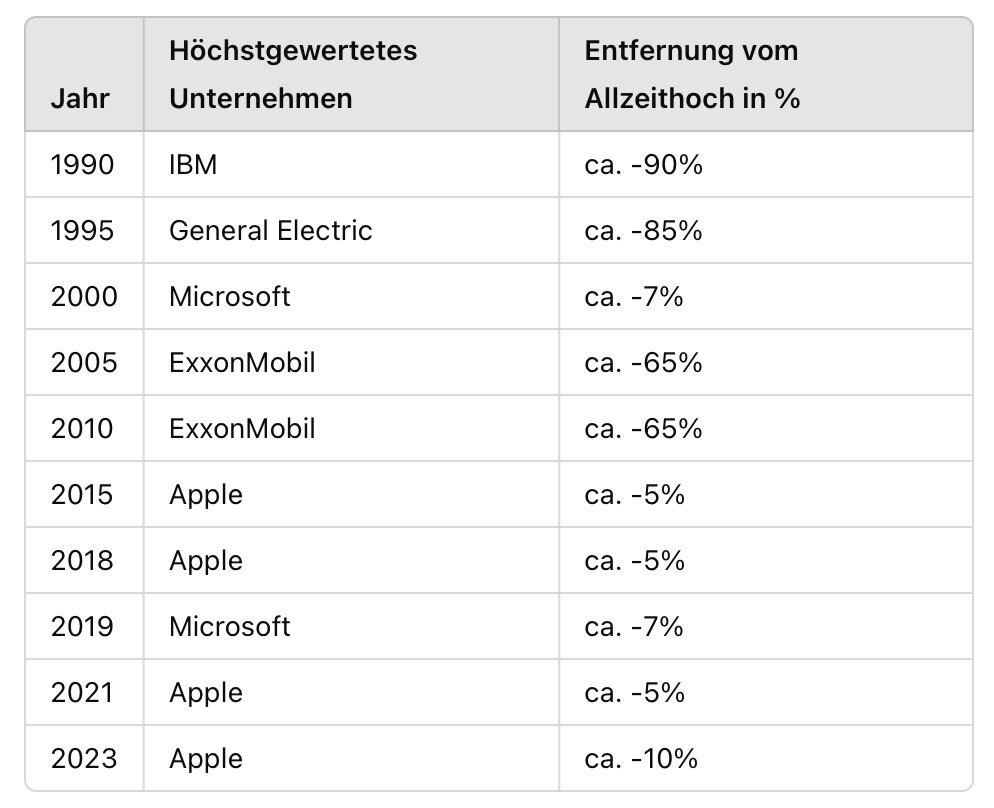Screen dimensions: 994x808
Task: Click the IBM company cell
Action: (x=193, y=164)
